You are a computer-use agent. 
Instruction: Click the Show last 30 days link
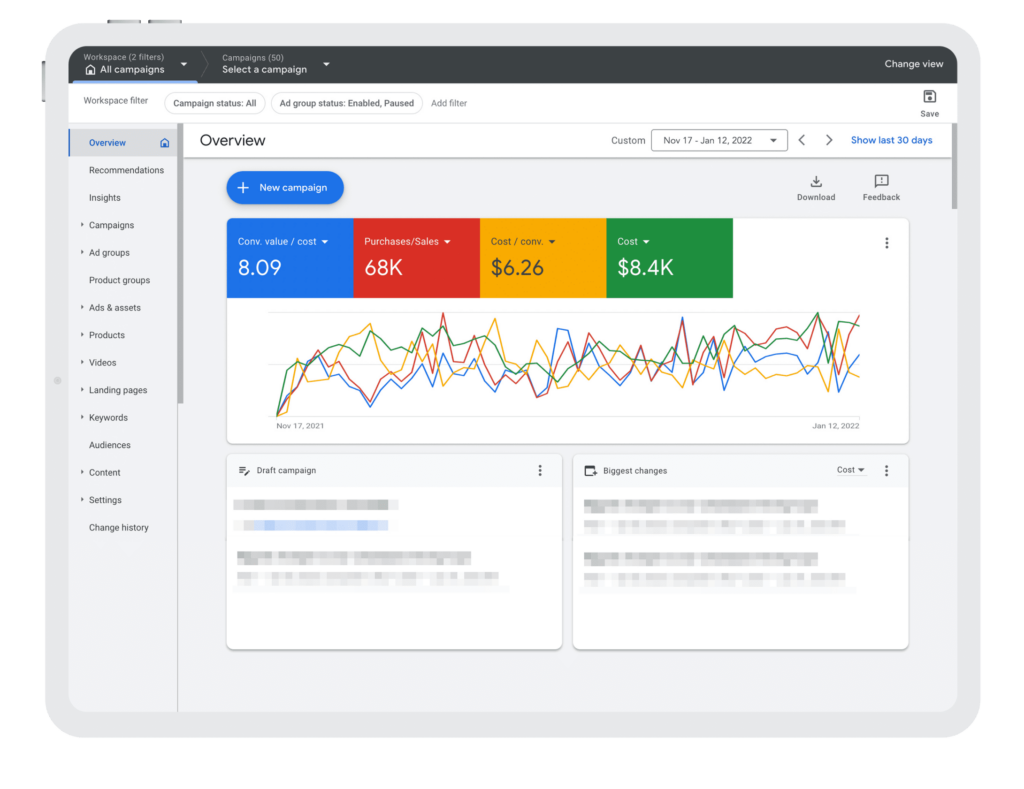(891, 141)
